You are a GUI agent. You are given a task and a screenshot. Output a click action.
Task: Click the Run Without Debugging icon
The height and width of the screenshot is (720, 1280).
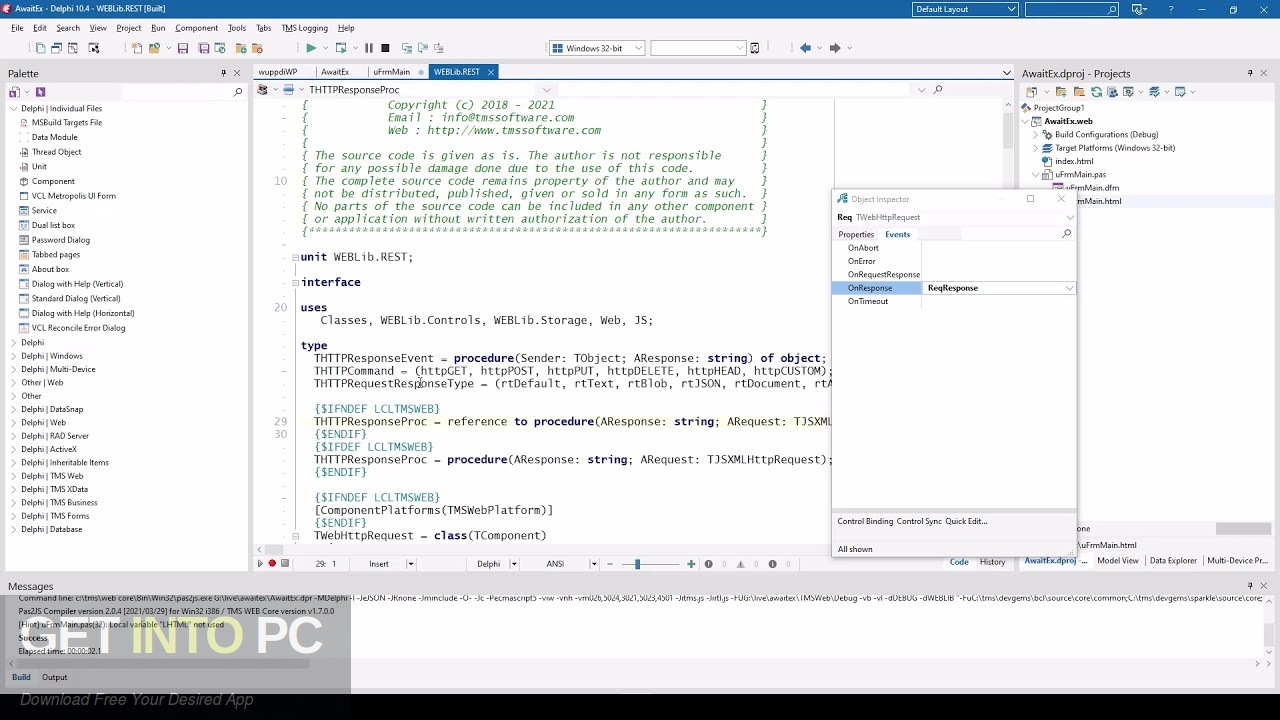pos(341,48)
